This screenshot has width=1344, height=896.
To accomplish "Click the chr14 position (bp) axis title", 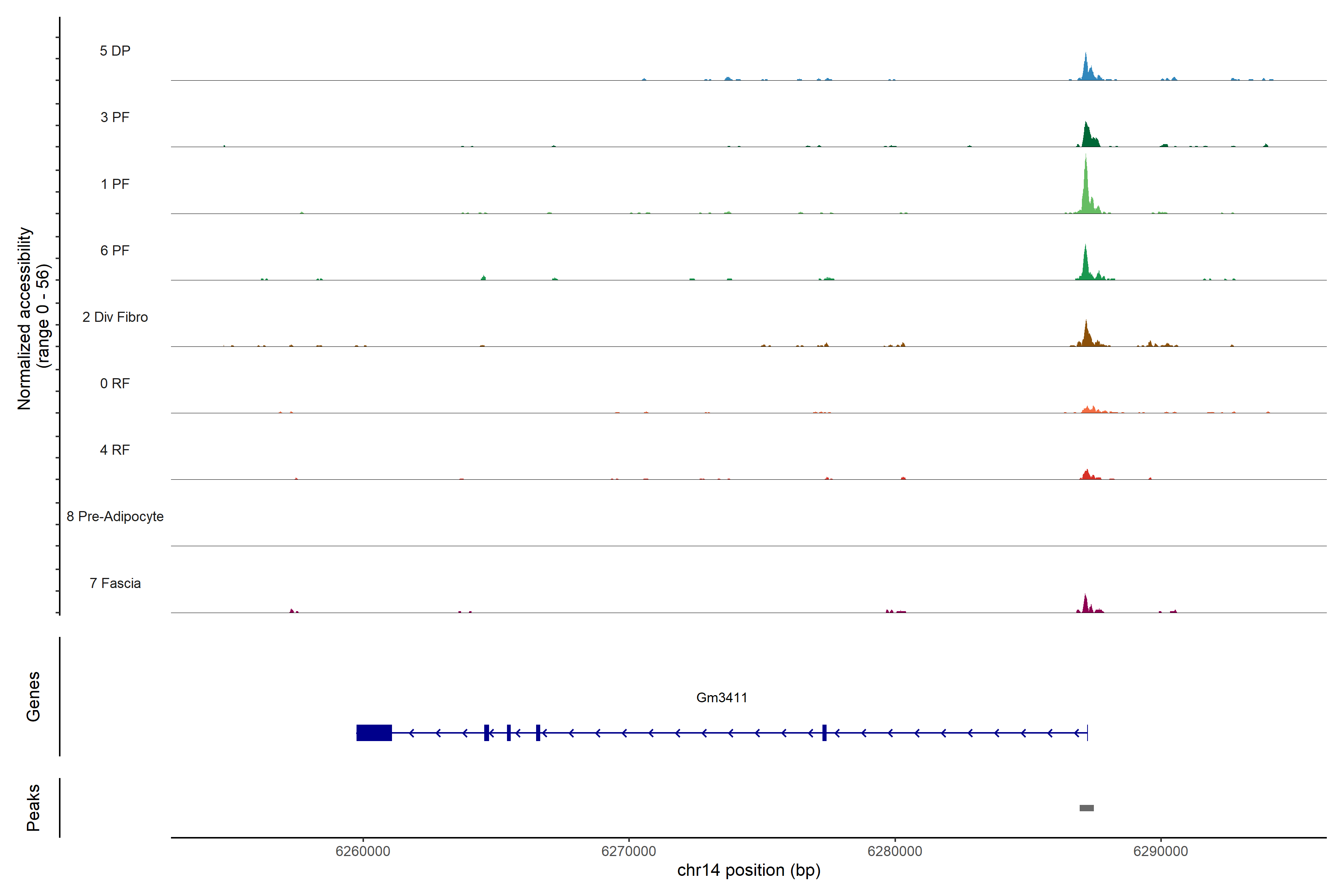I will 749,870.
